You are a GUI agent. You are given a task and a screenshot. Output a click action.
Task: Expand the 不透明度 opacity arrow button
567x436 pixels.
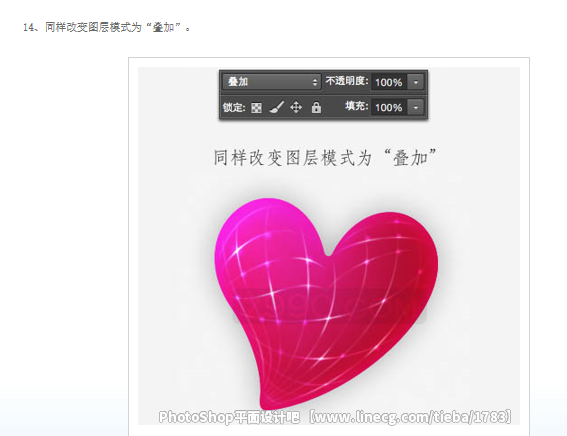[415, 82]
